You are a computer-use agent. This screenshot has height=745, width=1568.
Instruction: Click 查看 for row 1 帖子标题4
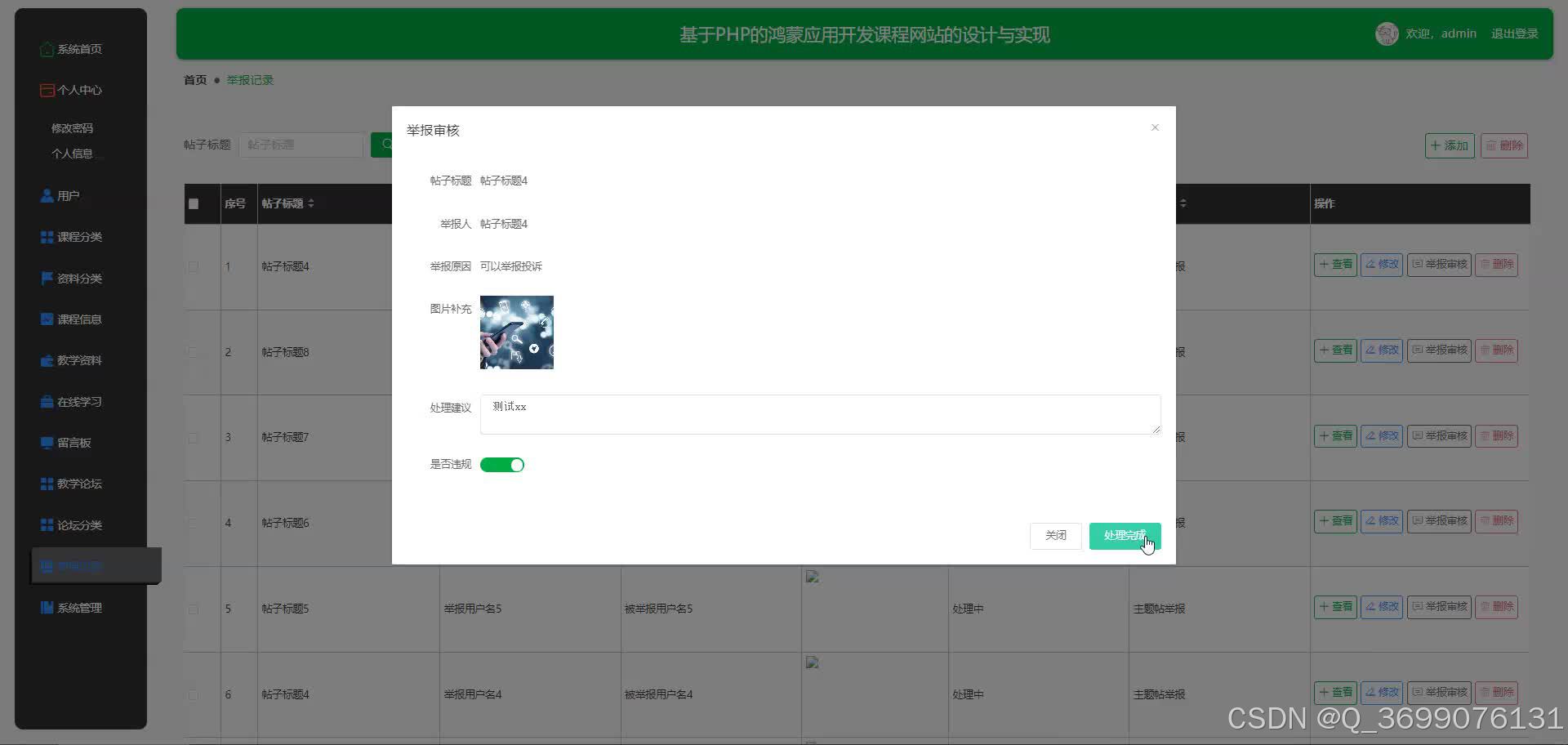(x=1335, y=265)
